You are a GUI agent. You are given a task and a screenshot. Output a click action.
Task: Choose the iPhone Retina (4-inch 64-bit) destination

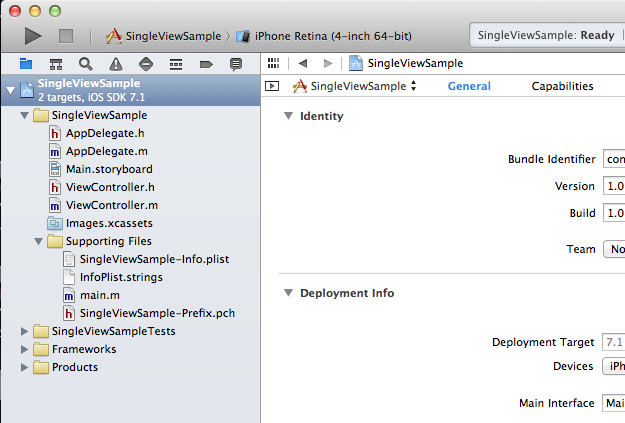pos(324,36)
